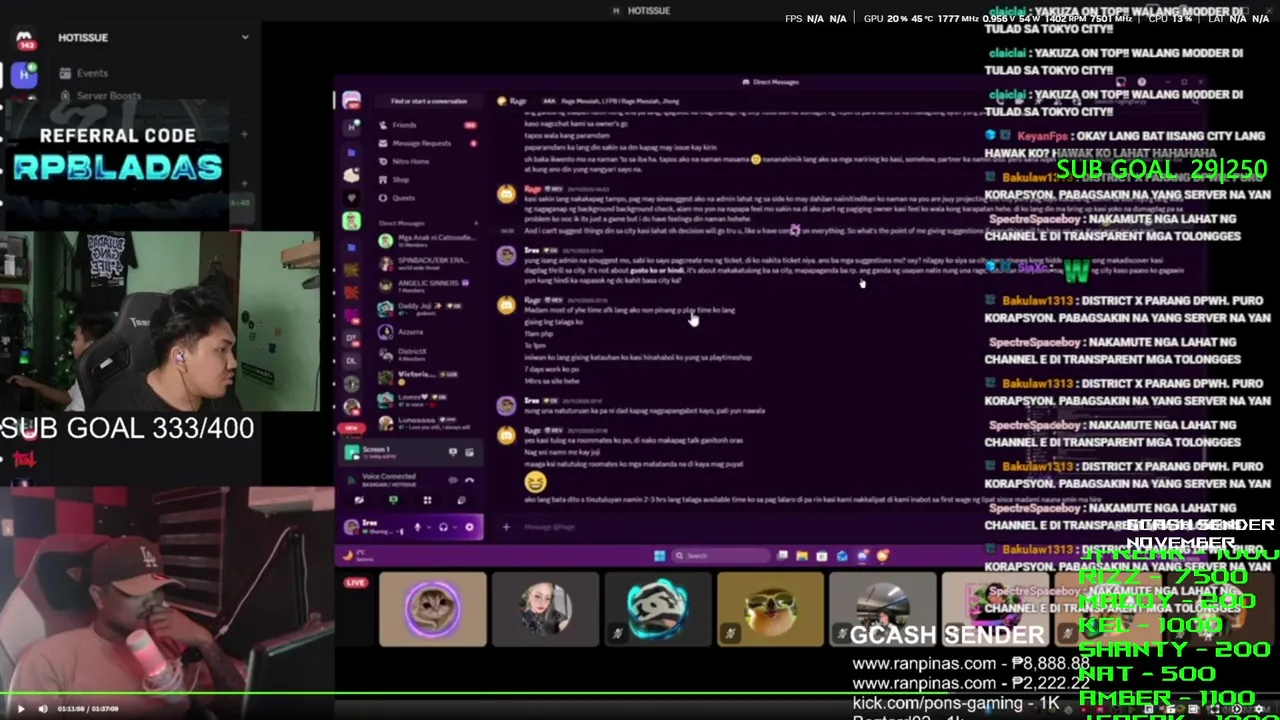Image resolution: width=1280 pixels, height=720 pixels.
Task: Click Find or start a conversation box
Action: coord(429,101)
